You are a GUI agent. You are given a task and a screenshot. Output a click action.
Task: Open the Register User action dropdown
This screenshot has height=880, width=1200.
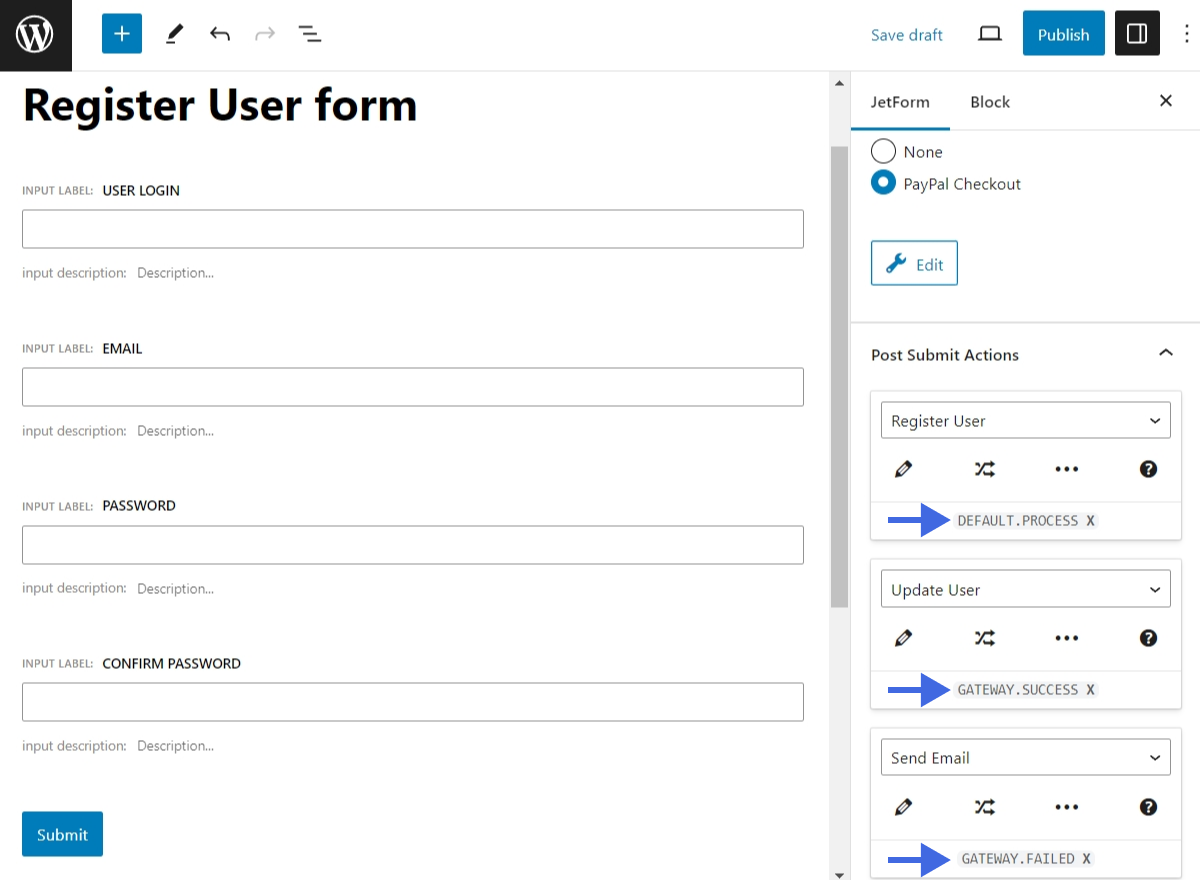[1025, 420]
